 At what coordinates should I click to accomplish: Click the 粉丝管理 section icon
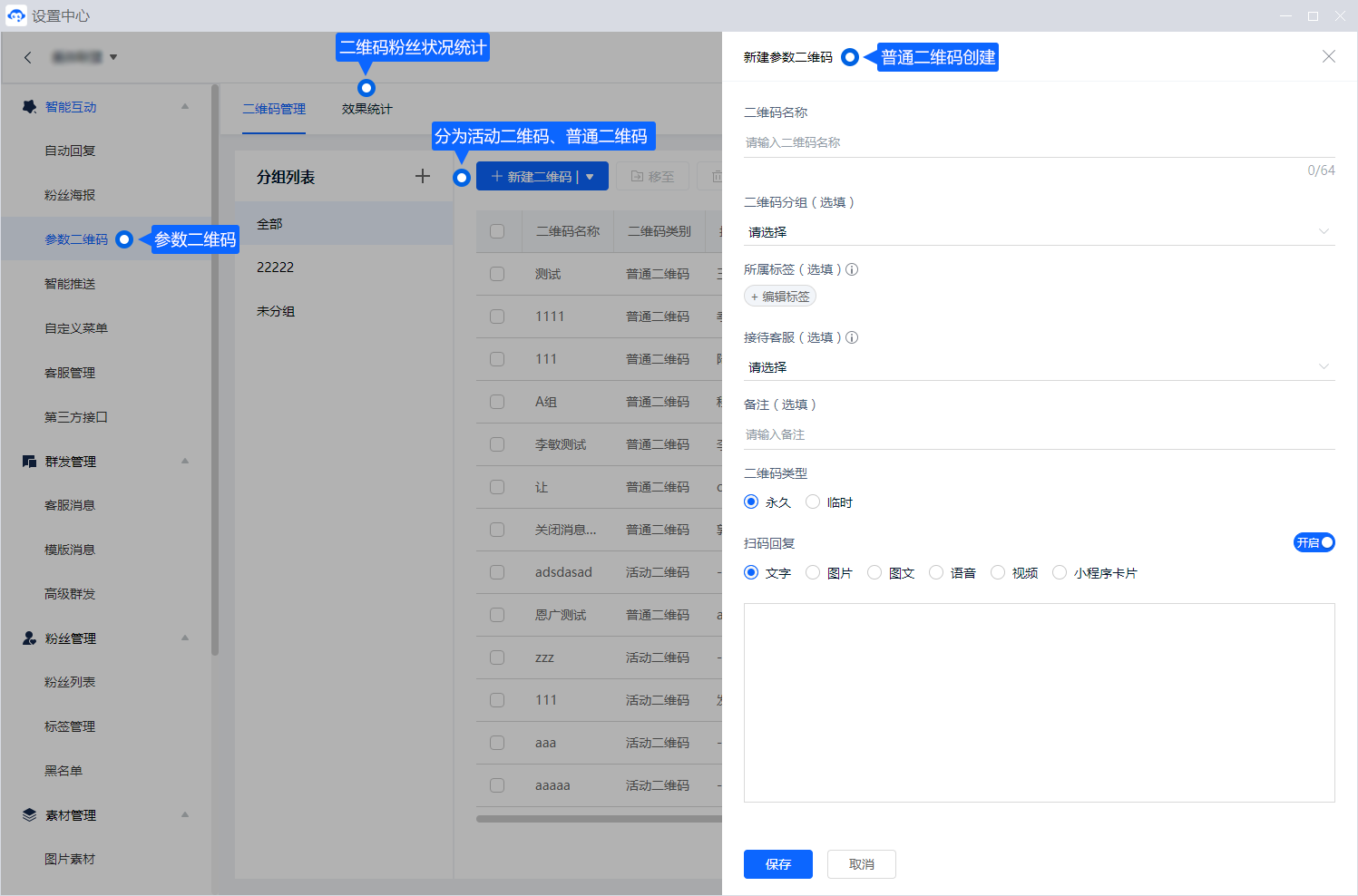click(29, 638)
